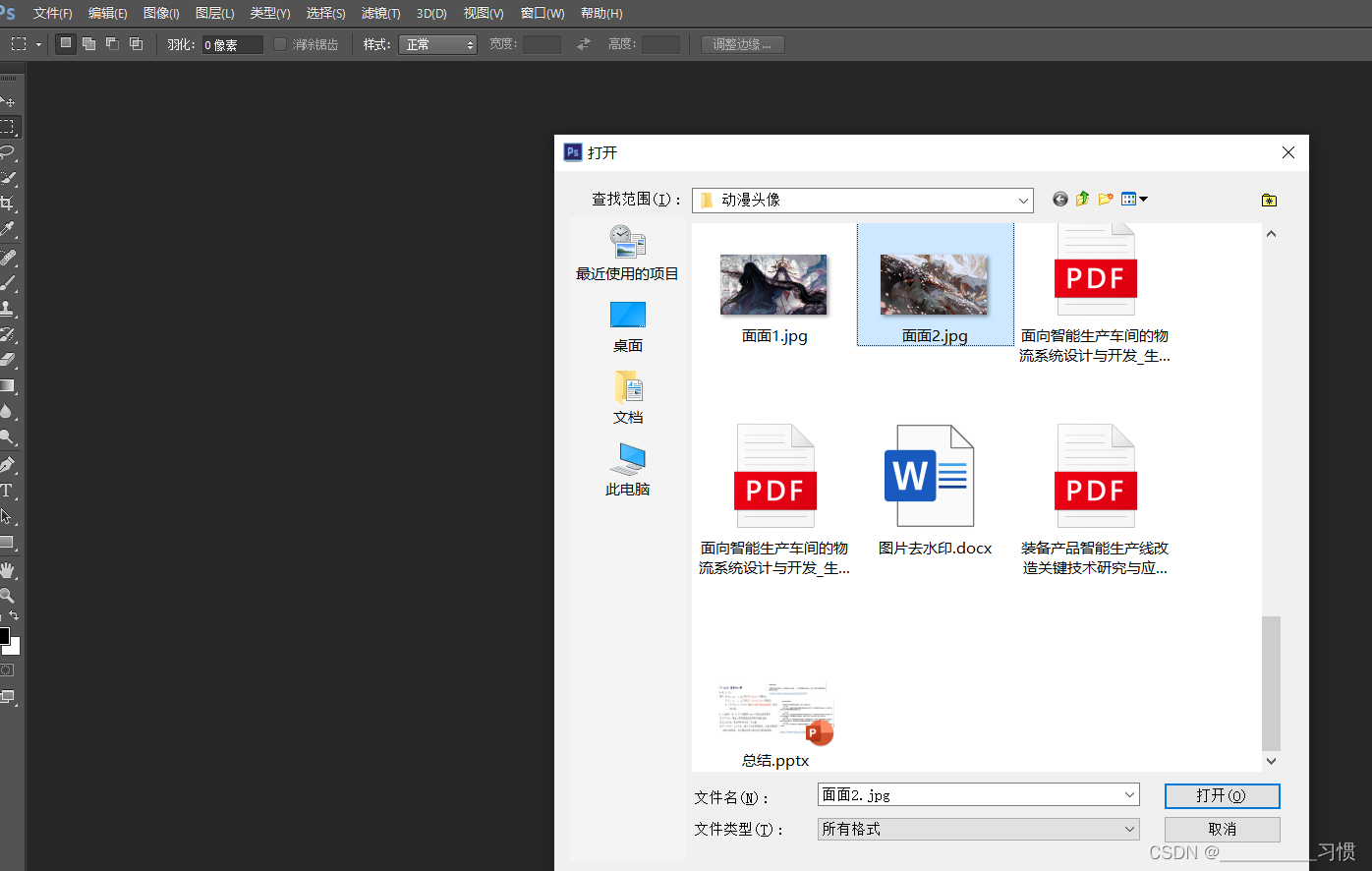Select the 面面1.jpg thumbnail

tap(773, 285)
